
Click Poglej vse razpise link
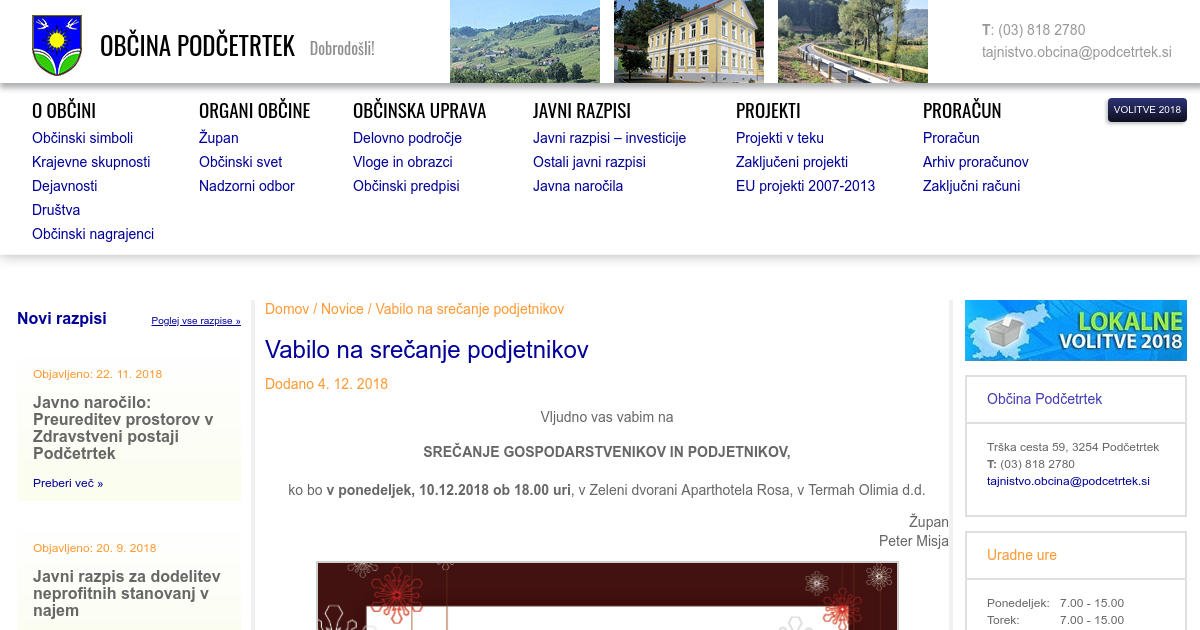click(x=196, y=321)
